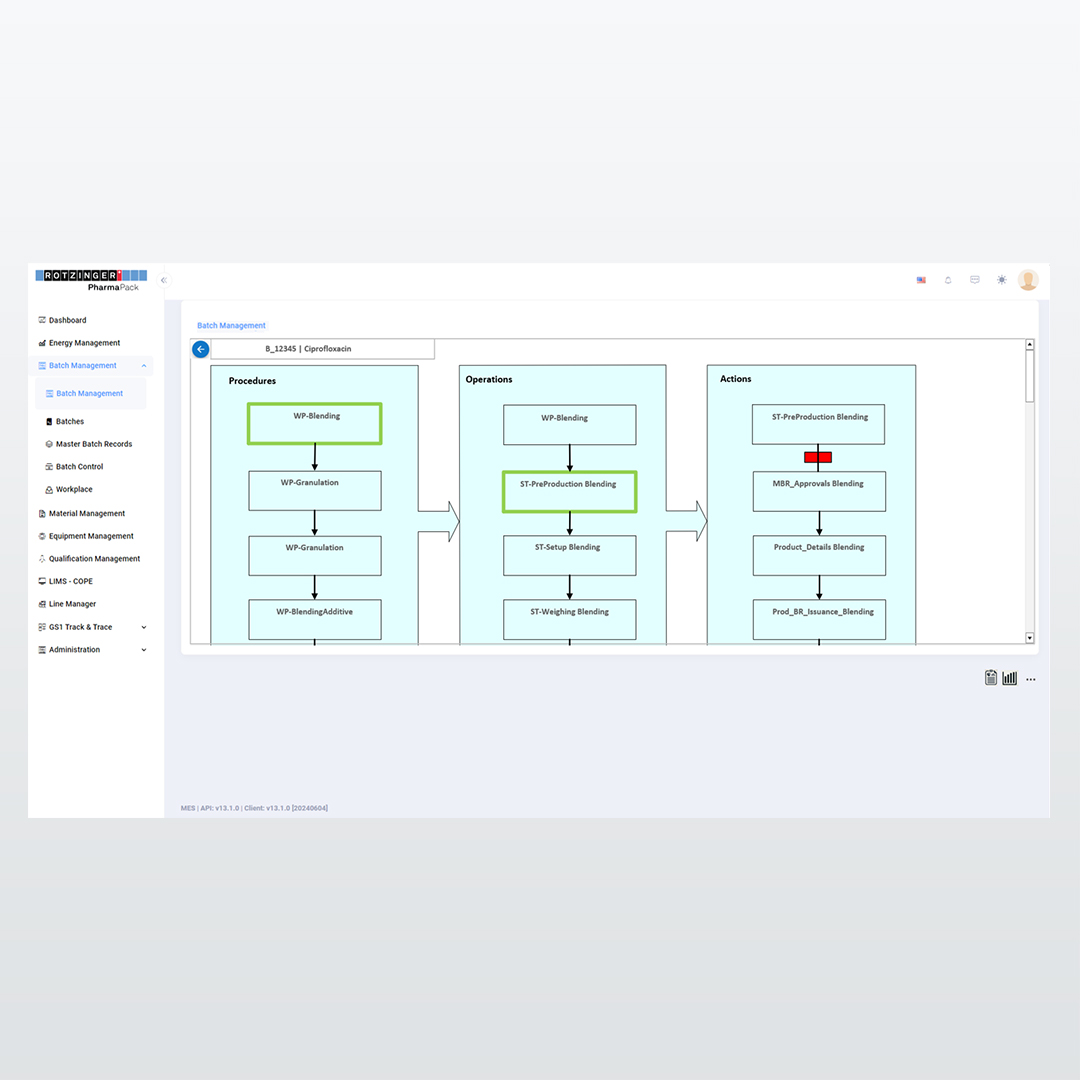Click the Operations column heading

[x=489, y=380]
